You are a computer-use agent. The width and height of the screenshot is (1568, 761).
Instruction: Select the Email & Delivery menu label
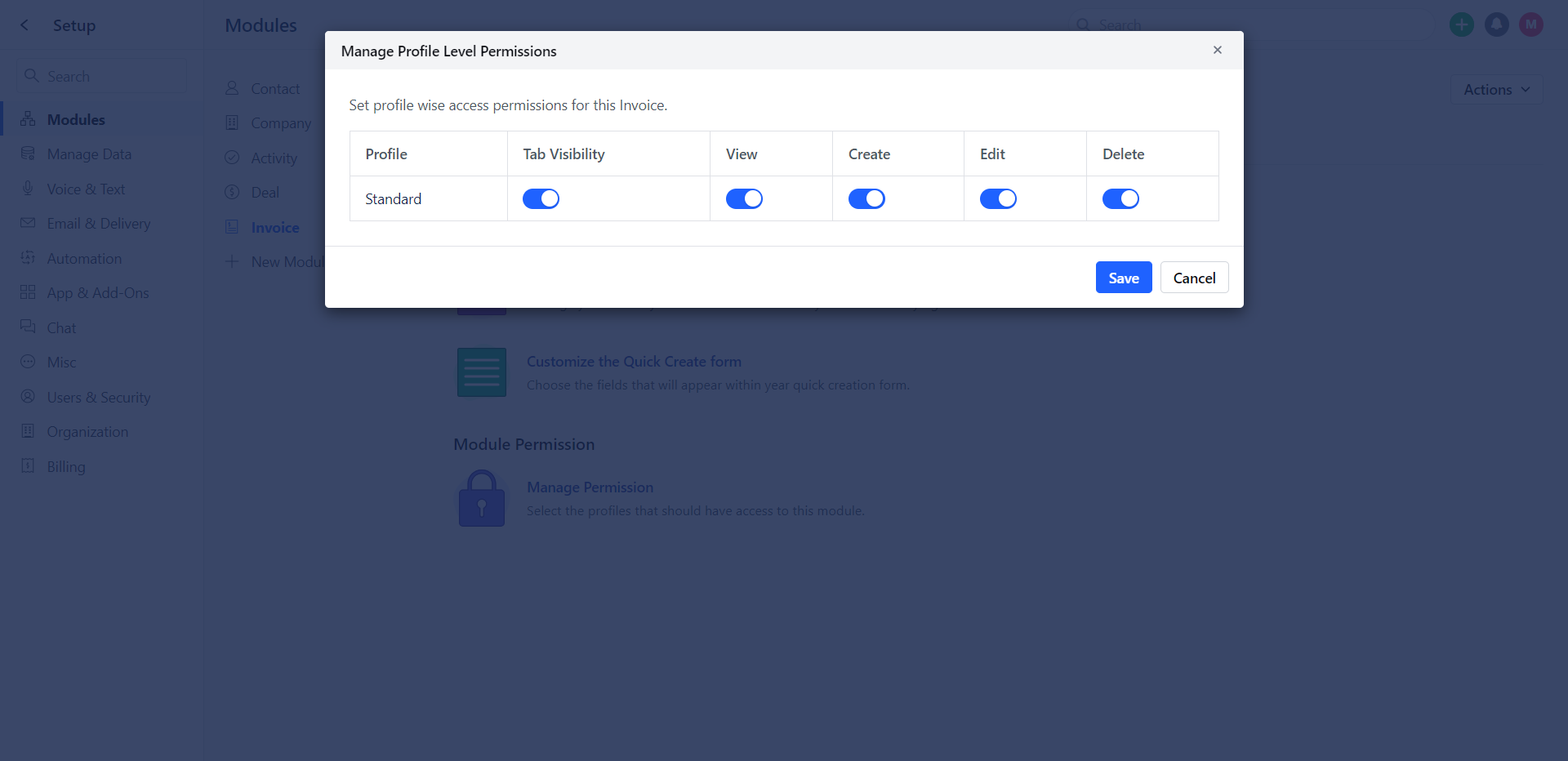[99, 224]
